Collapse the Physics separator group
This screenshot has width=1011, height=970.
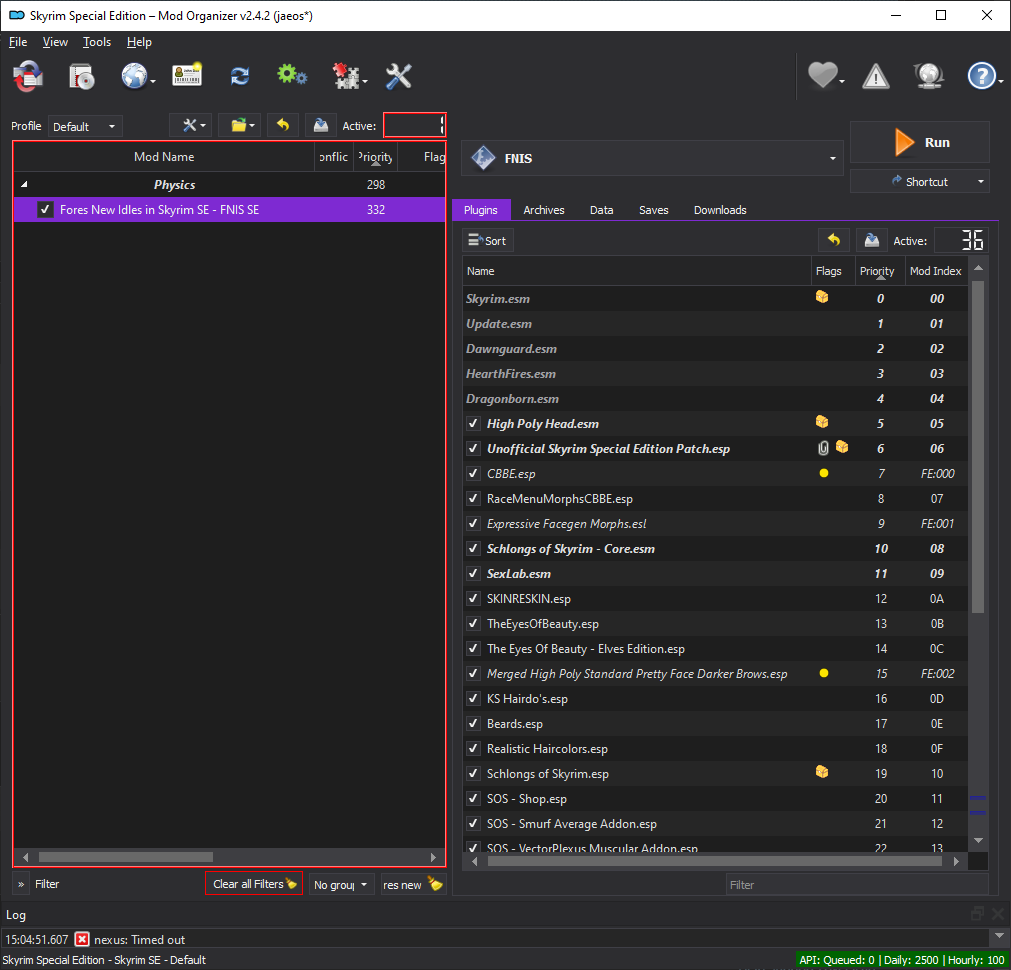pyautogui.click(x=24, y=184)
